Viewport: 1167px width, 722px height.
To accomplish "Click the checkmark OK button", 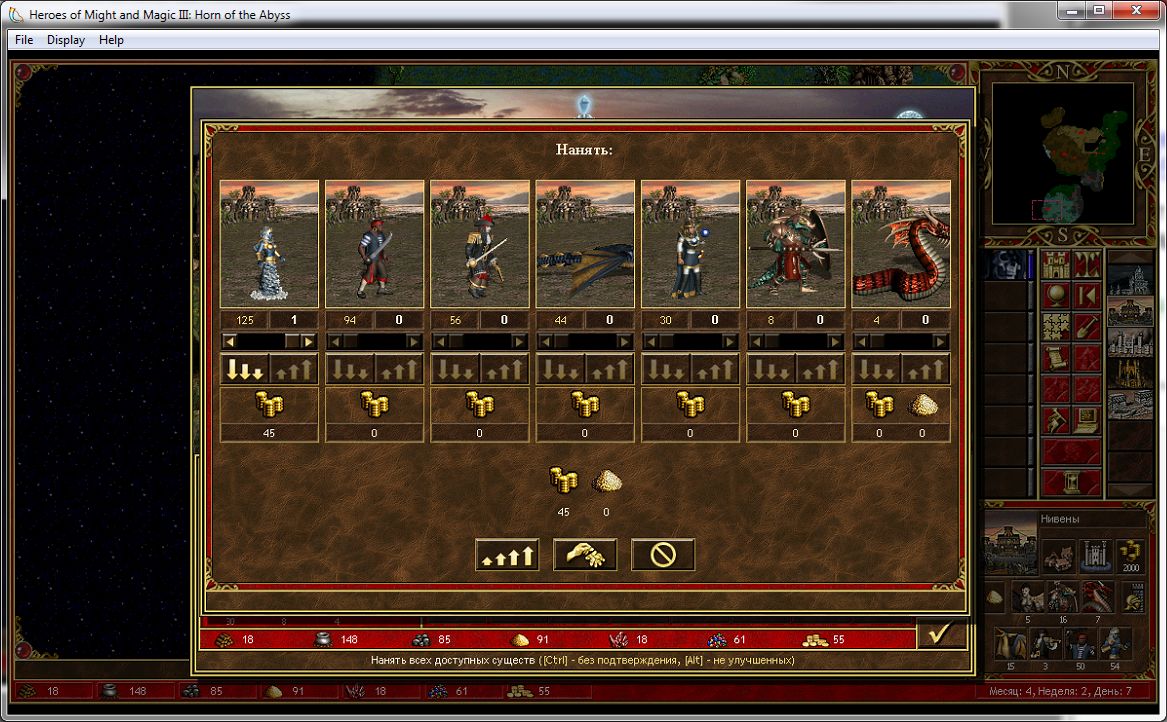I will (x=940, y=633).
